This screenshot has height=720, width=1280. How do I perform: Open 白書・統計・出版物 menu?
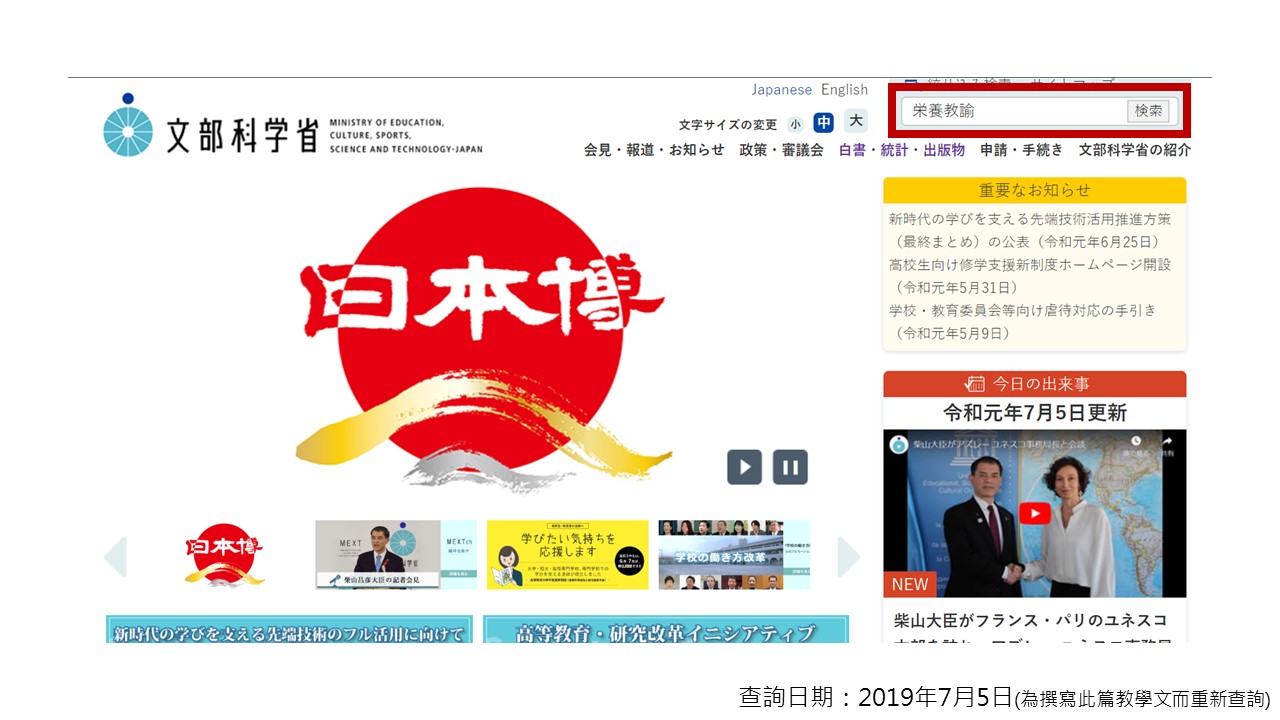[902, 150]
